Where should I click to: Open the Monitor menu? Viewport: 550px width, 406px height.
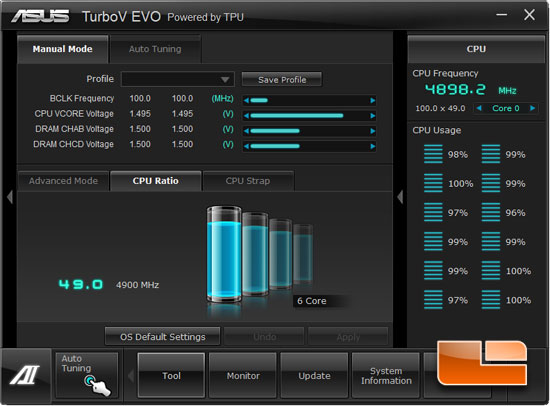pos(243,375)
